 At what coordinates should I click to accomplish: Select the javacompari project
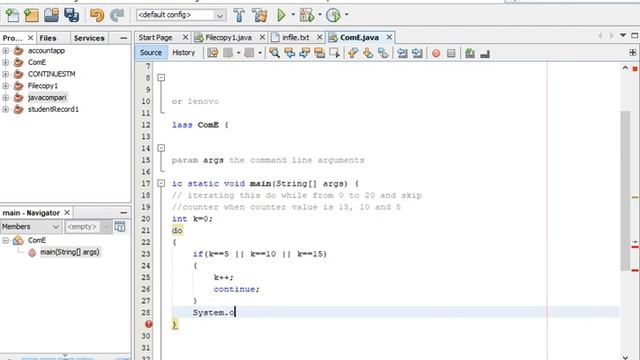[47, 98]
